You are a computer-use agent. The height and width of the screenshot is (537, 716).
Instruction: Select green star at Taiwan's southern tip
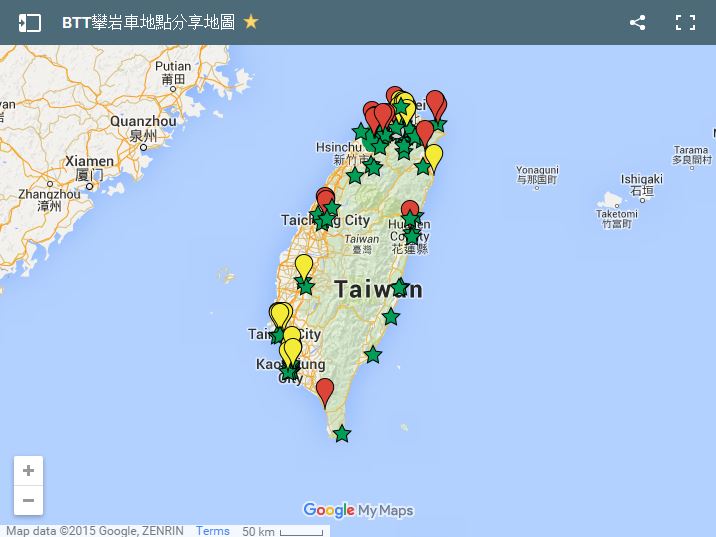tap(342, 434)
